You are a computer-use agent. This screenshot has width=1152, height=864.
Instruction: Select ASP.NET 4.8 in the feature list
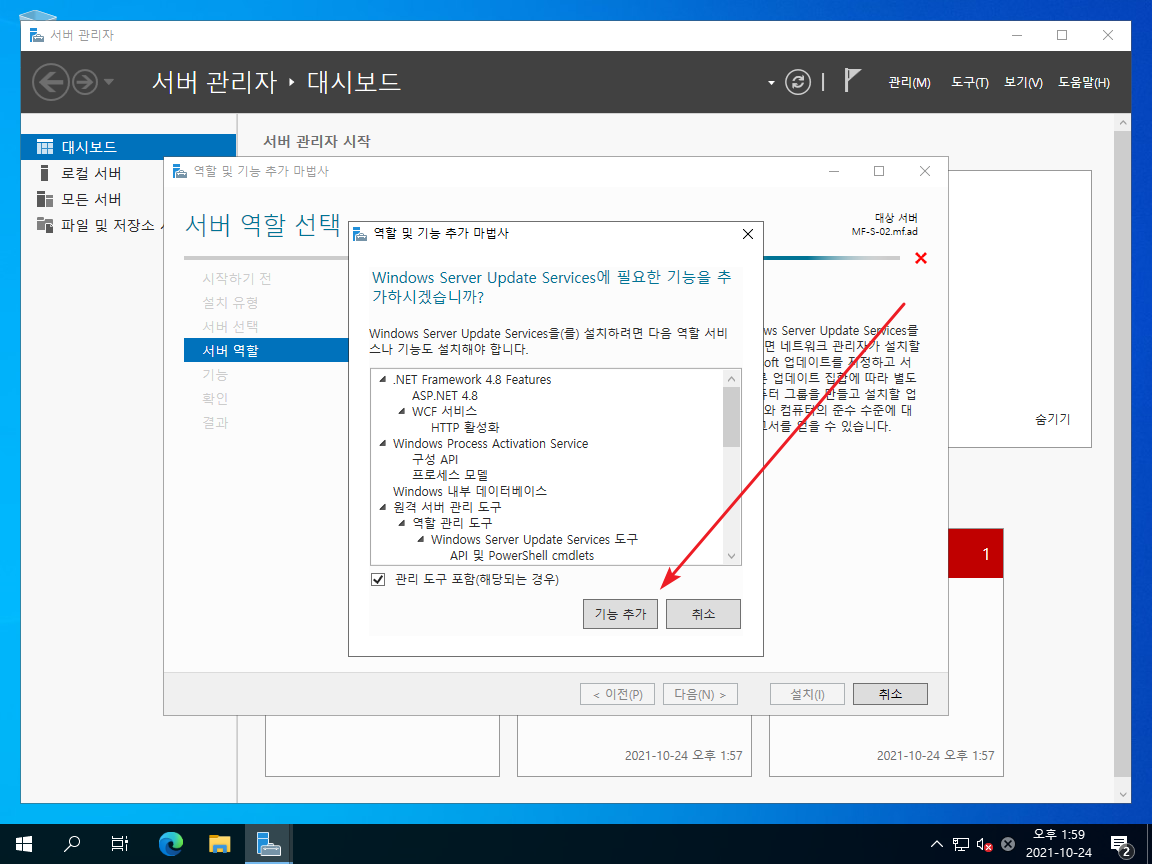click(x=444, y=396)
